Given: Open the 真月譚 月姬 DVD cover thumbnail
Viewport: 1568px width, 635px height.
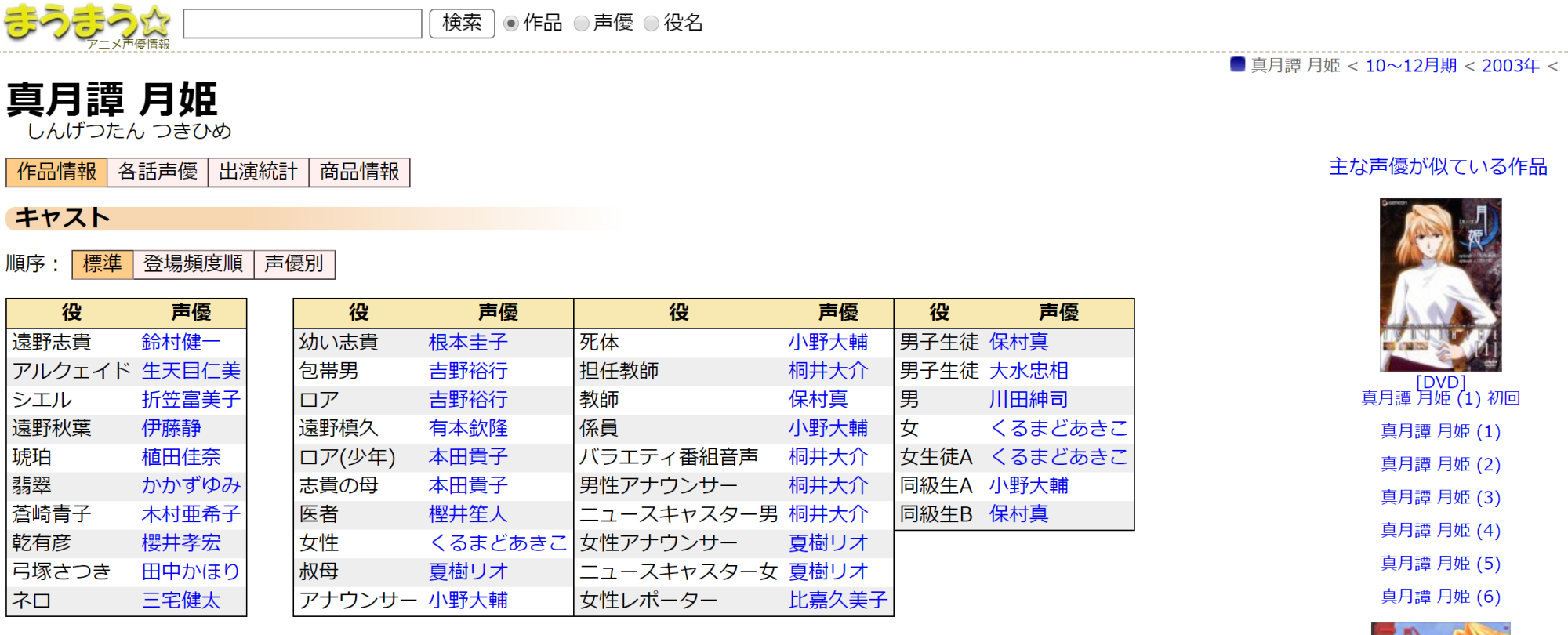Looking at the screenshot, I should pyautogui.click(x=1440, y=285).
